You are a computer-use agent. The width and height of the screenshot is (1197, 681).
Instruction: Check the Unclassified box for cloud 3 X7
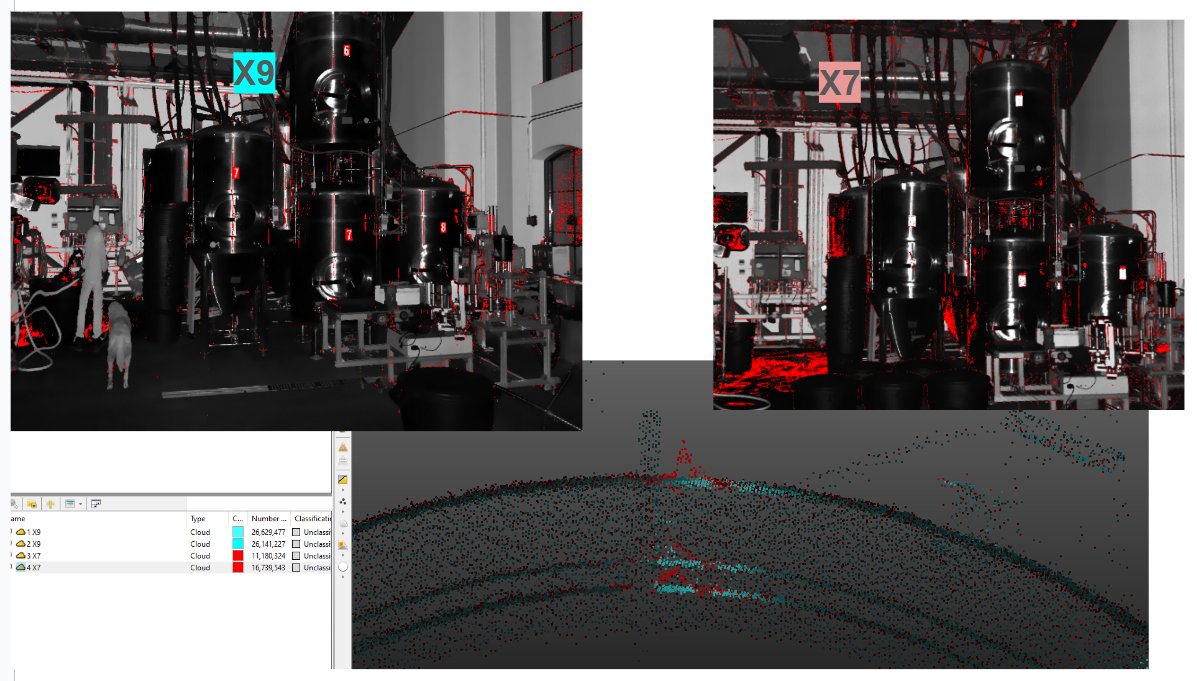coord(297,556)
